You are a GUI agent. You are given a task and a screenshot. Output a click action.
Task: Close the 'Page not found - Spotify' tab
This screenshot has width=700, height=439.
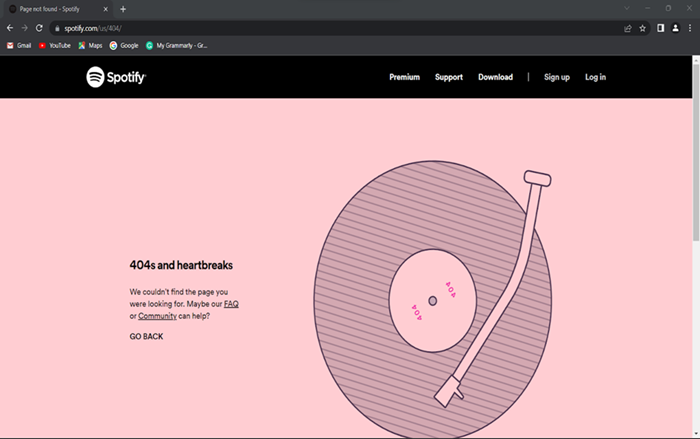pyautogui.click(x=106, y=9)
